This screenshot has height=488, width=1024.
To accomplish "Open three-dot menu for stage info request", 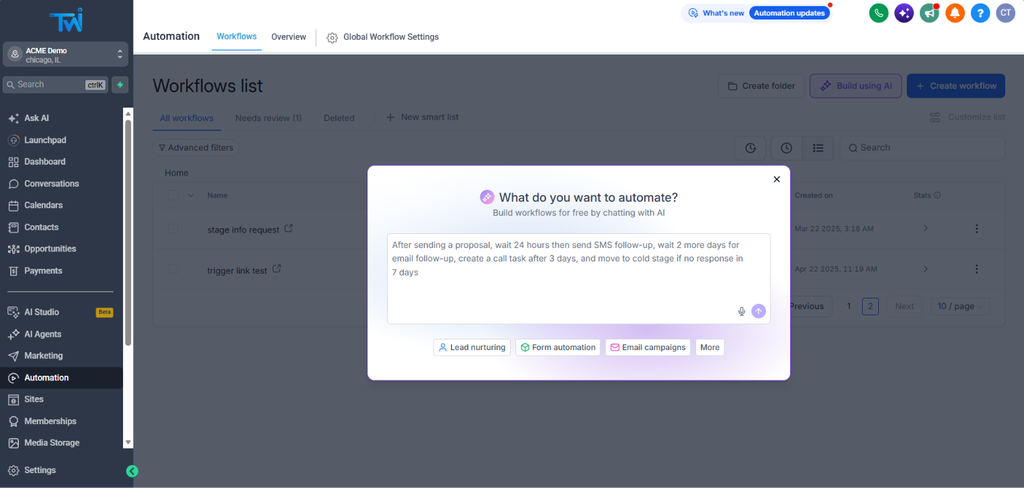I will click(x=977, y=229).
